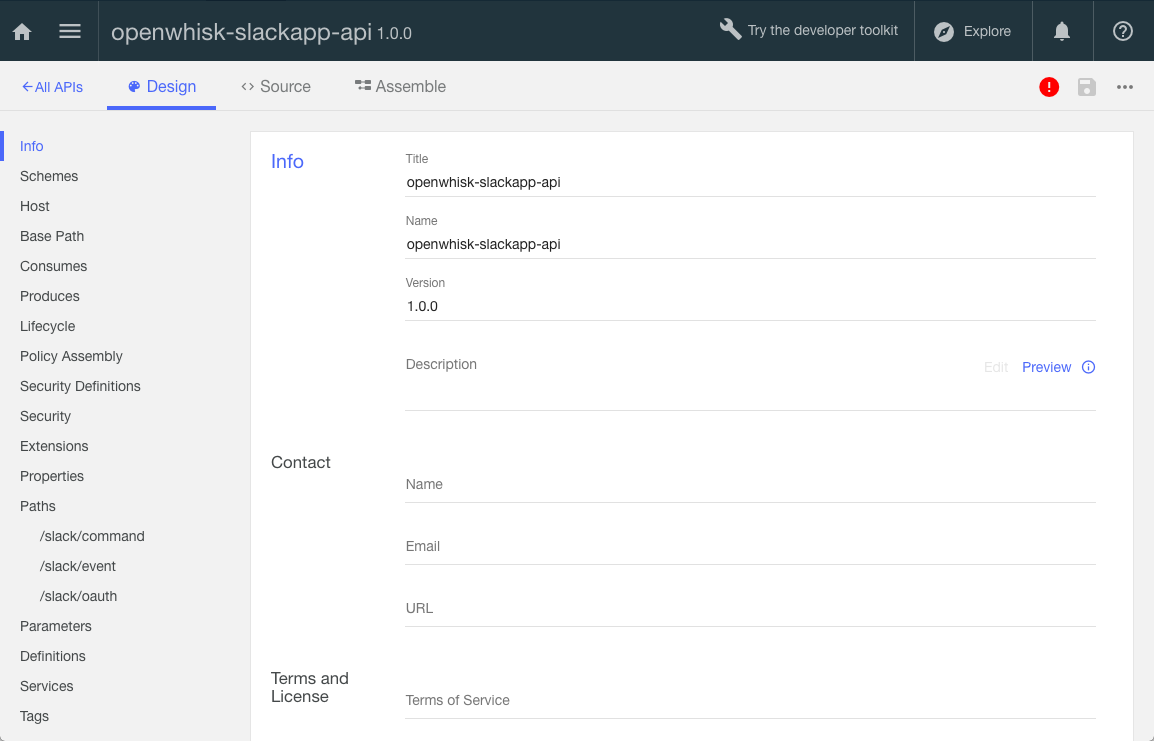
Task: Go to the home icon
Action: [x=22, y=32]
